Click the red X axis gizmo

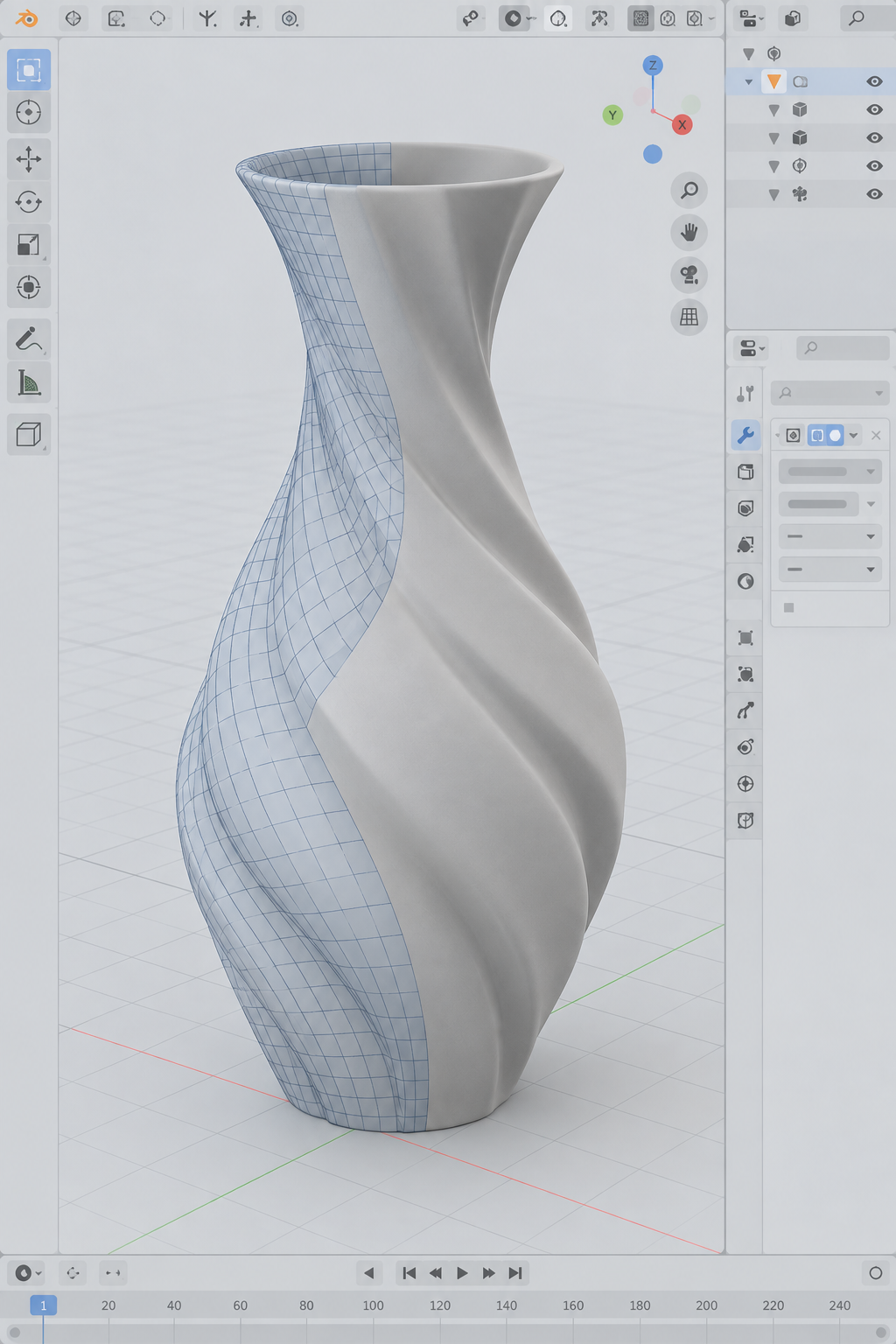click(682, 125)
